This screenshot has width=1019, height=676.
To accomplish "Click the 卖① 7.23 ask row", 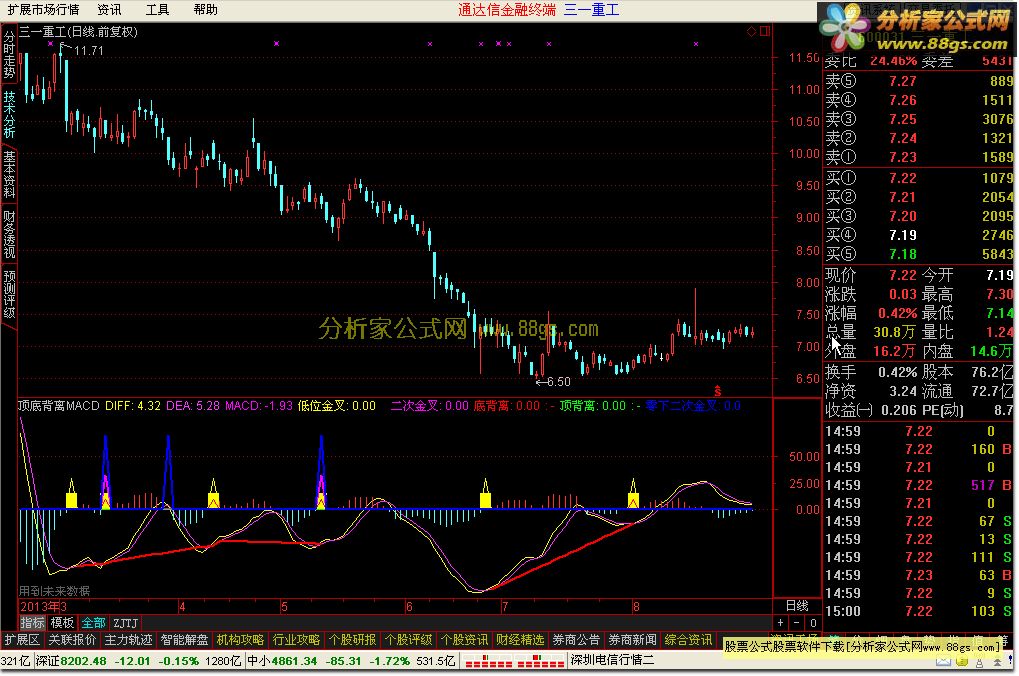I will 918,157.
